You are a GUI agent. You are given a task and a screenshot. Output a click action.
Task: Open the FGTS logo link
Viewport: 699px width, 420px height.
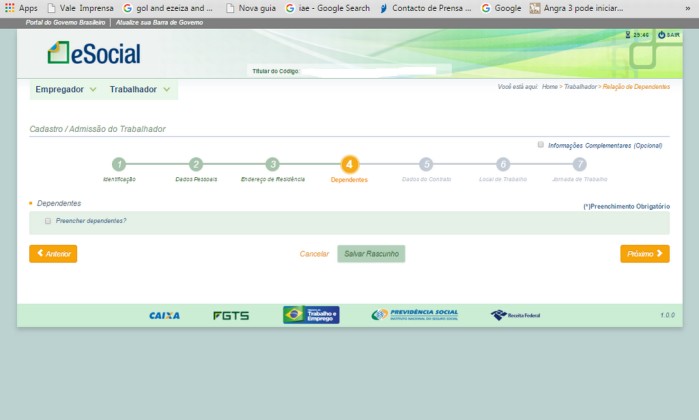click(231, 315)
